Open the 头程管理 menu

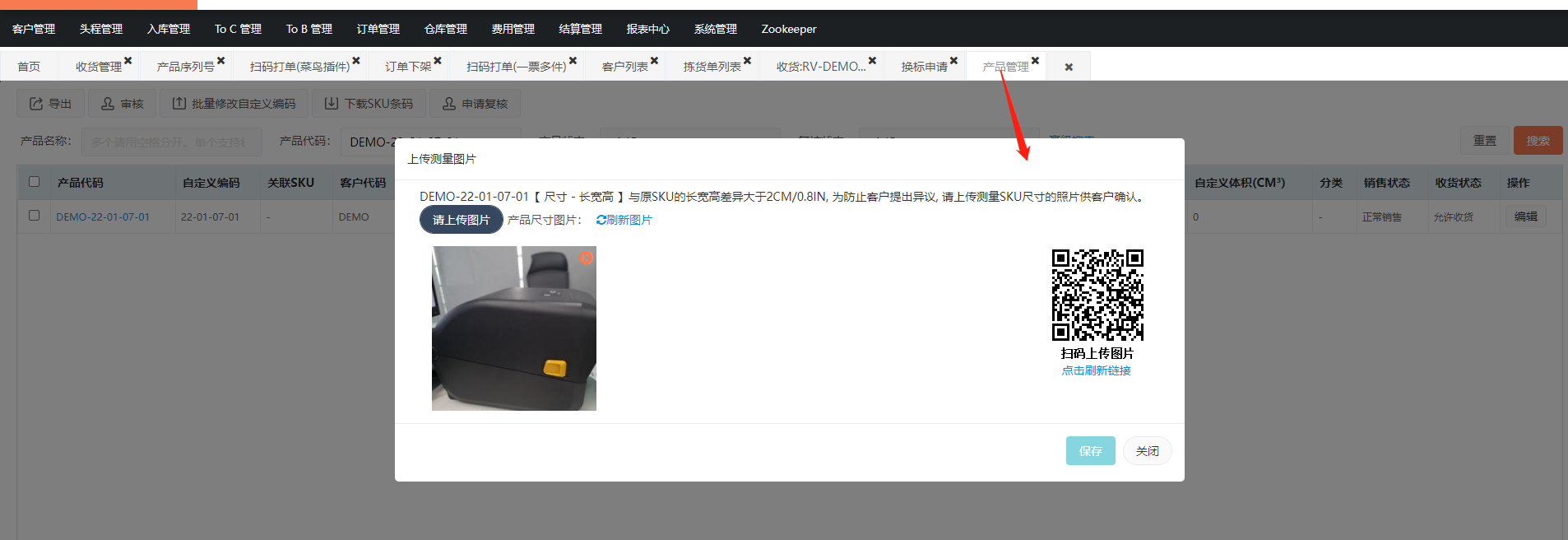101,29
